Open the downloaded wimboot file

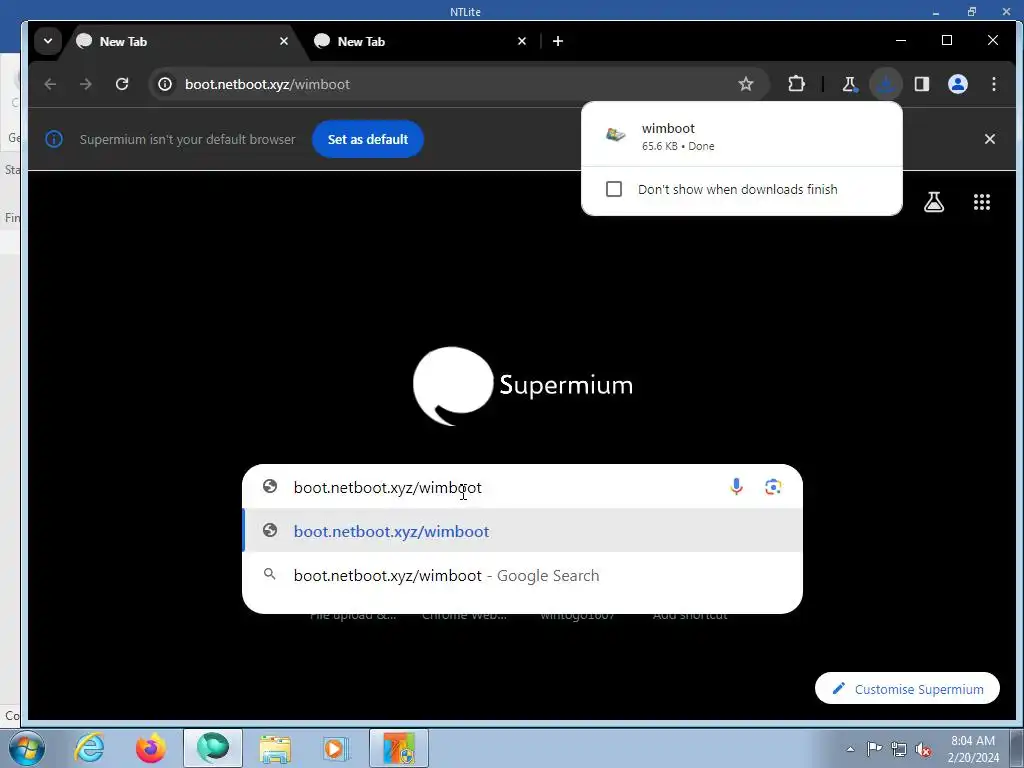coord(742,136)
